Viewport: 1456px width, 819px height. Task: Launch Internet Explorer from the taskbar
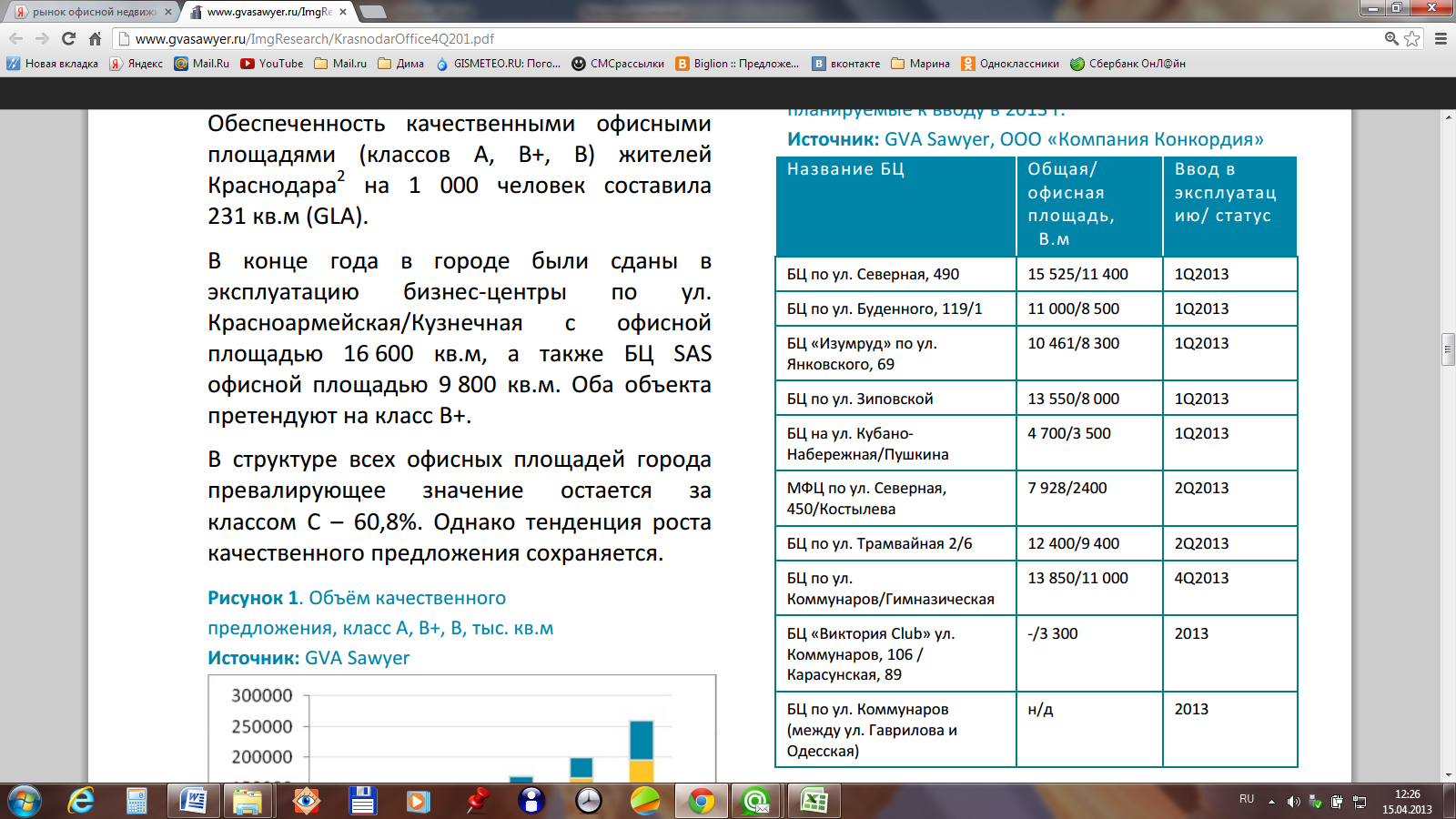point(81,802)
